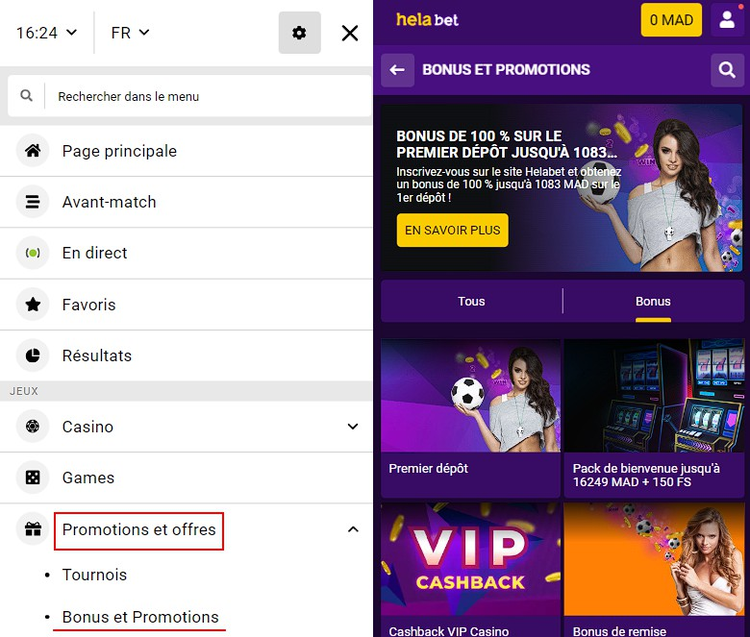Expand the Casino menu chevron
The width and height of the screenshot is (750, 637).
353,426
